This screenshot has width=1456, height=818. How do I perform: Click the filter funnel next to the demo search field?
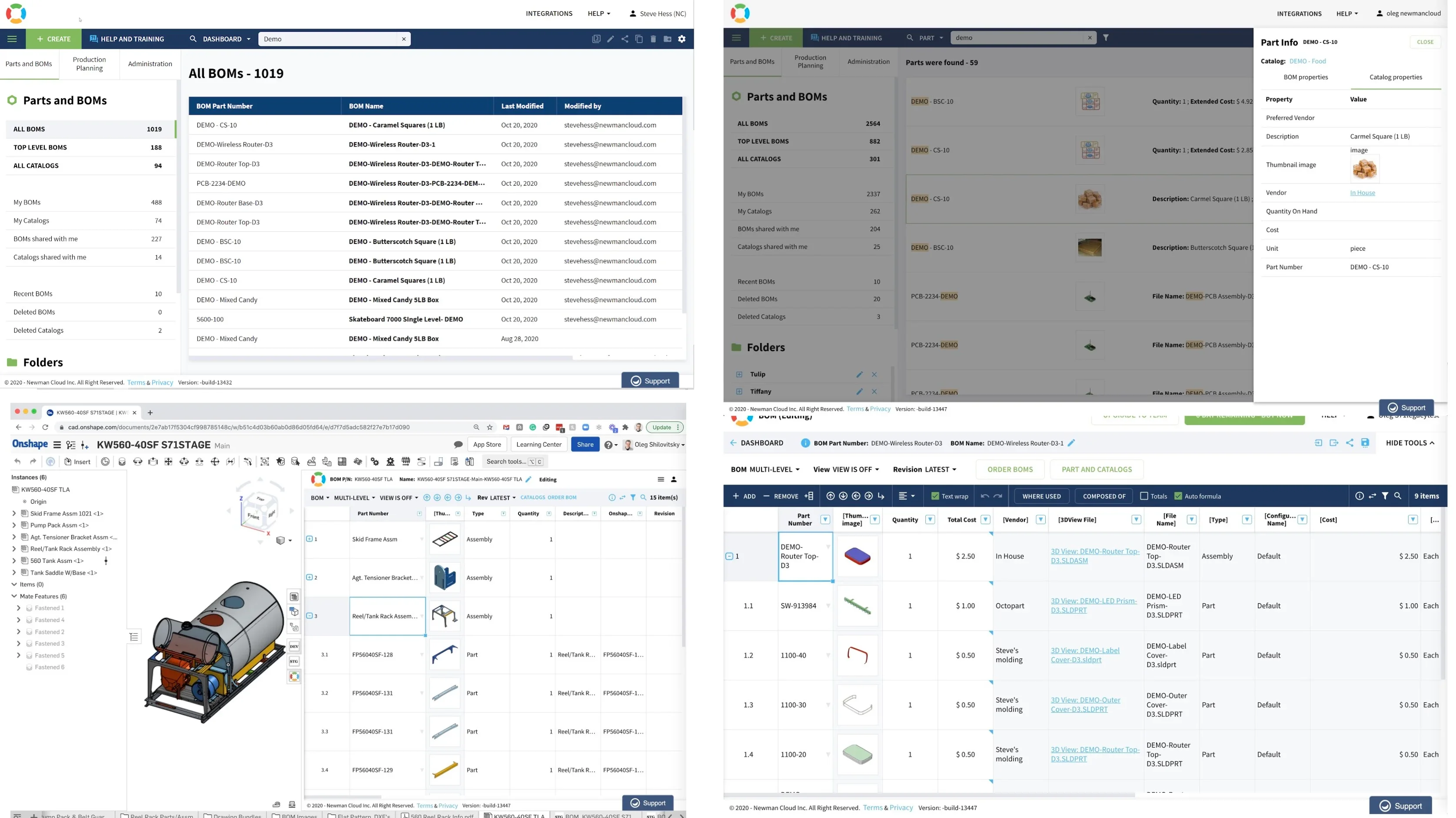tap(1106, 38)
